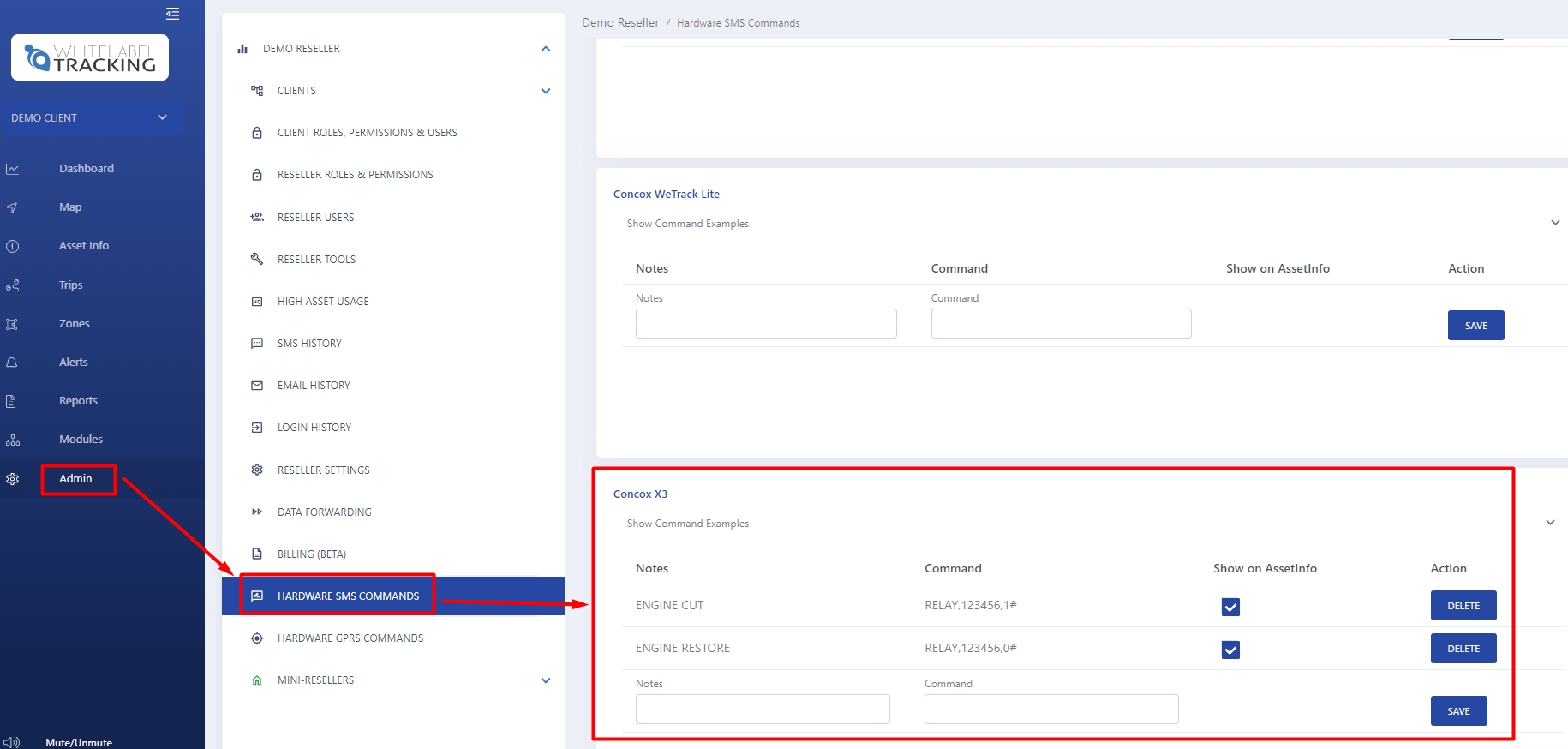This screenshot has height=749, width=1568.
Task: Save new Concox WeTrack Lite command
Action: pyautogui.click(x=1475, y=326)
